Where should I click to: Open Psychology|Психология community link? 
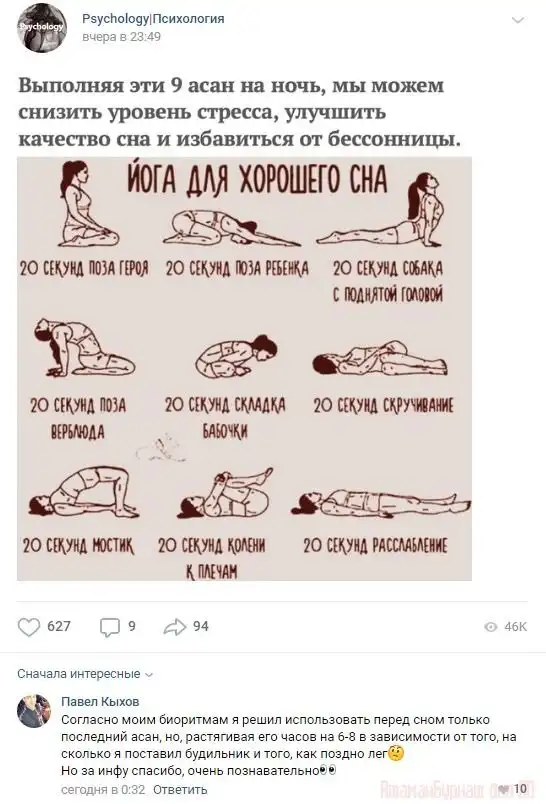[x=153, y=19]
